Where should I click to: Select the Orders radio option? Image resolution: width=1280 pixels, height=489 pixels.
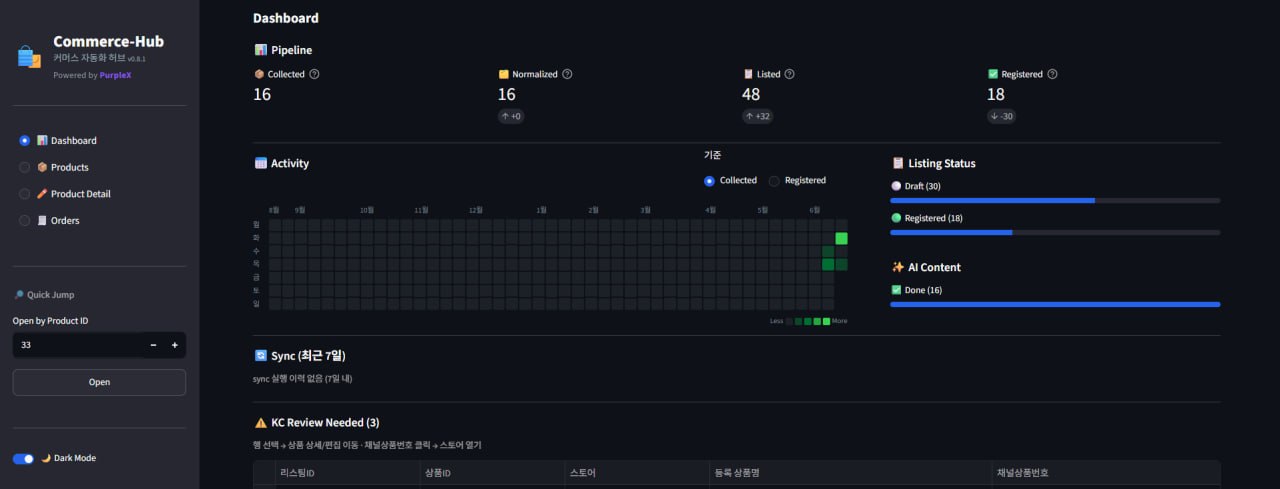click(x=25, y=221)
